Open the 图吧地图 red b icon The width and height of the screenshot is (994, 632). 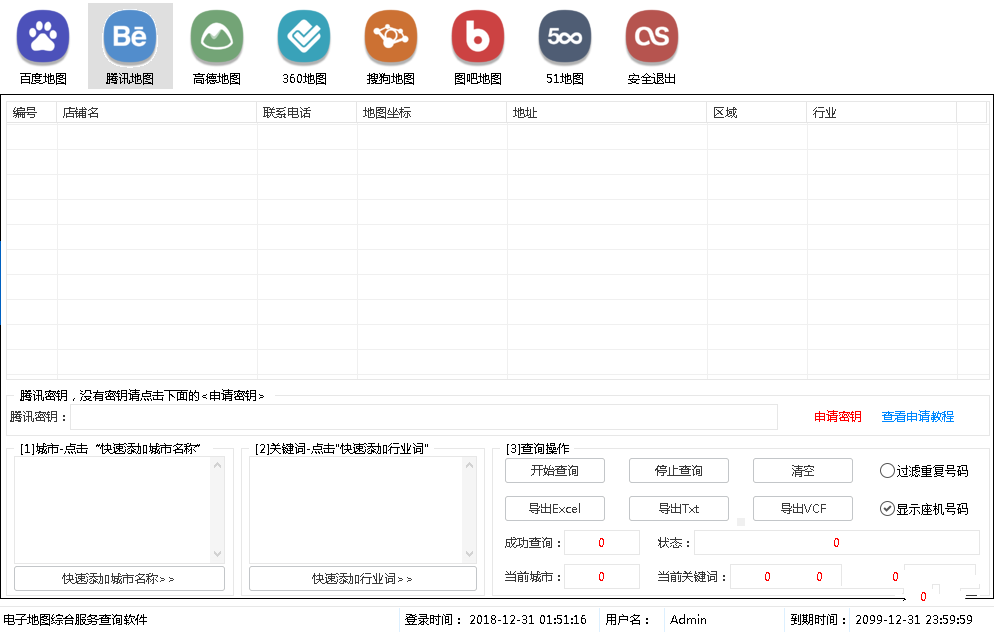pyautogui.click(x=478, y=37)
